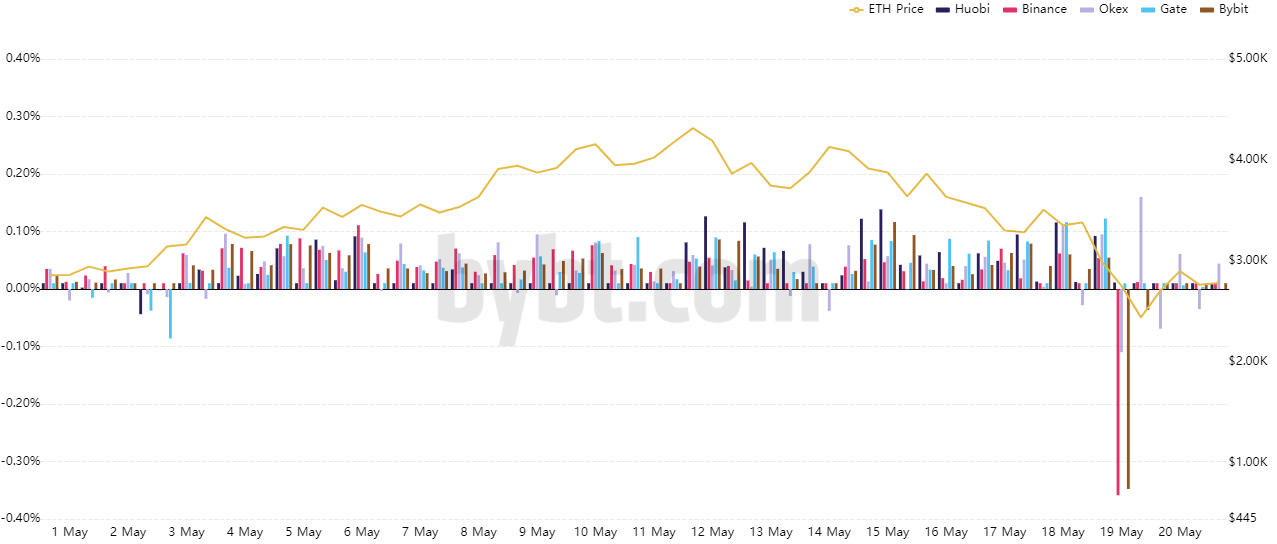Click the 12 May x-axis label

[713, 532]
